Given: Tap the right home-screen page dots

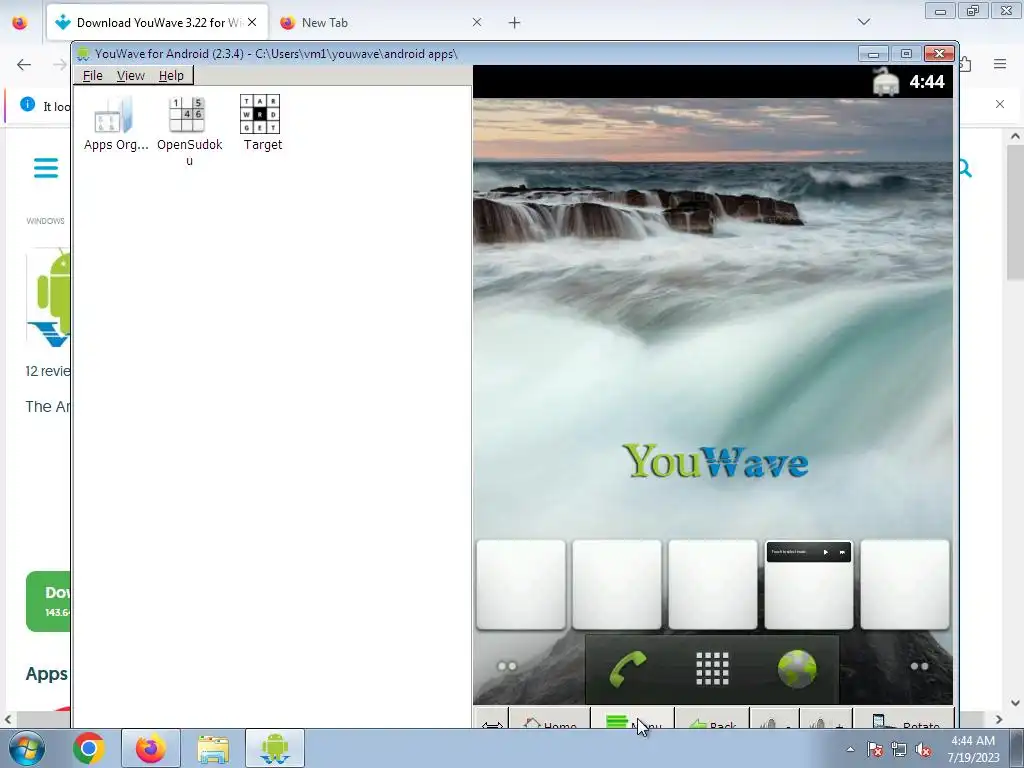Looking at the screenshot, I should tap(919, 666).
